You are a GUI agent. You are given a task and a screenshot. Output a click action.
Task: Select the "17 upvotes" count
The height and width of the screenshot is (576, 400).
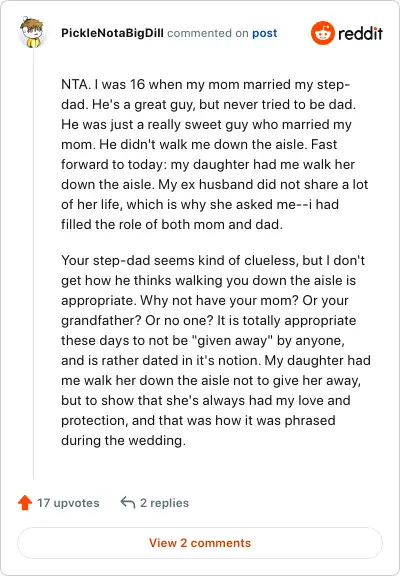pyautogui.click(x=68, y=503)
